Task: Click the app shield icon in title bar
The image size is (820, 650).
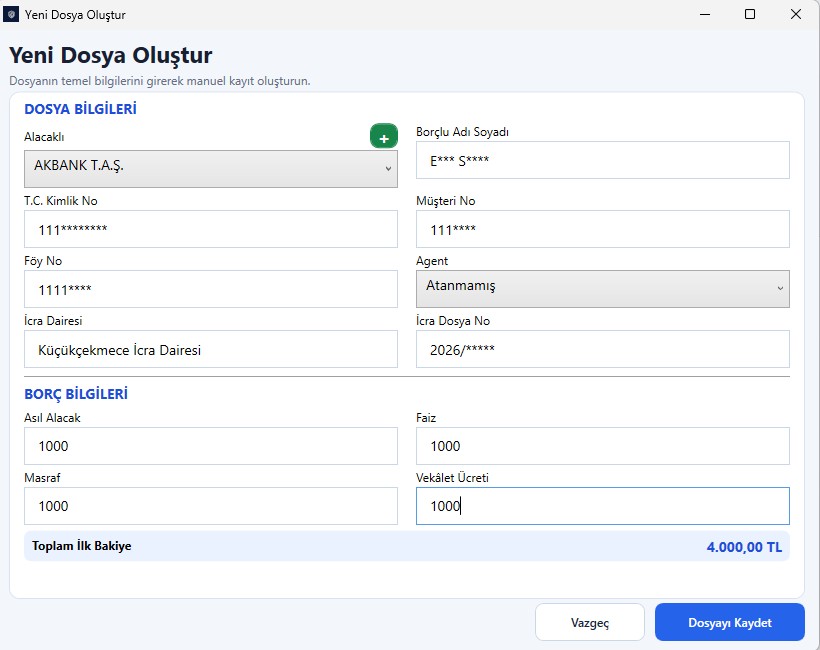Action: [x=11, y=14]
